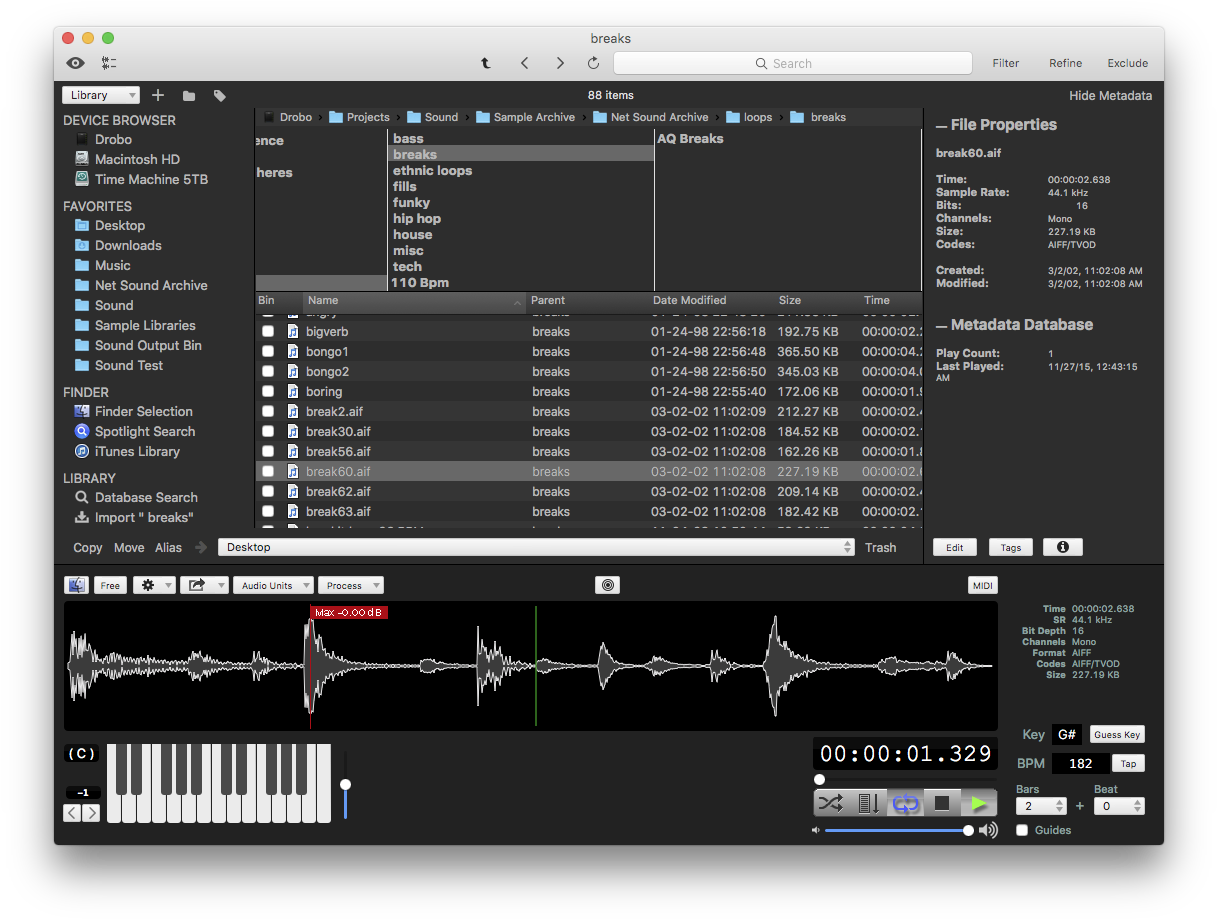Open the Process dropdown

click(350, 585)
